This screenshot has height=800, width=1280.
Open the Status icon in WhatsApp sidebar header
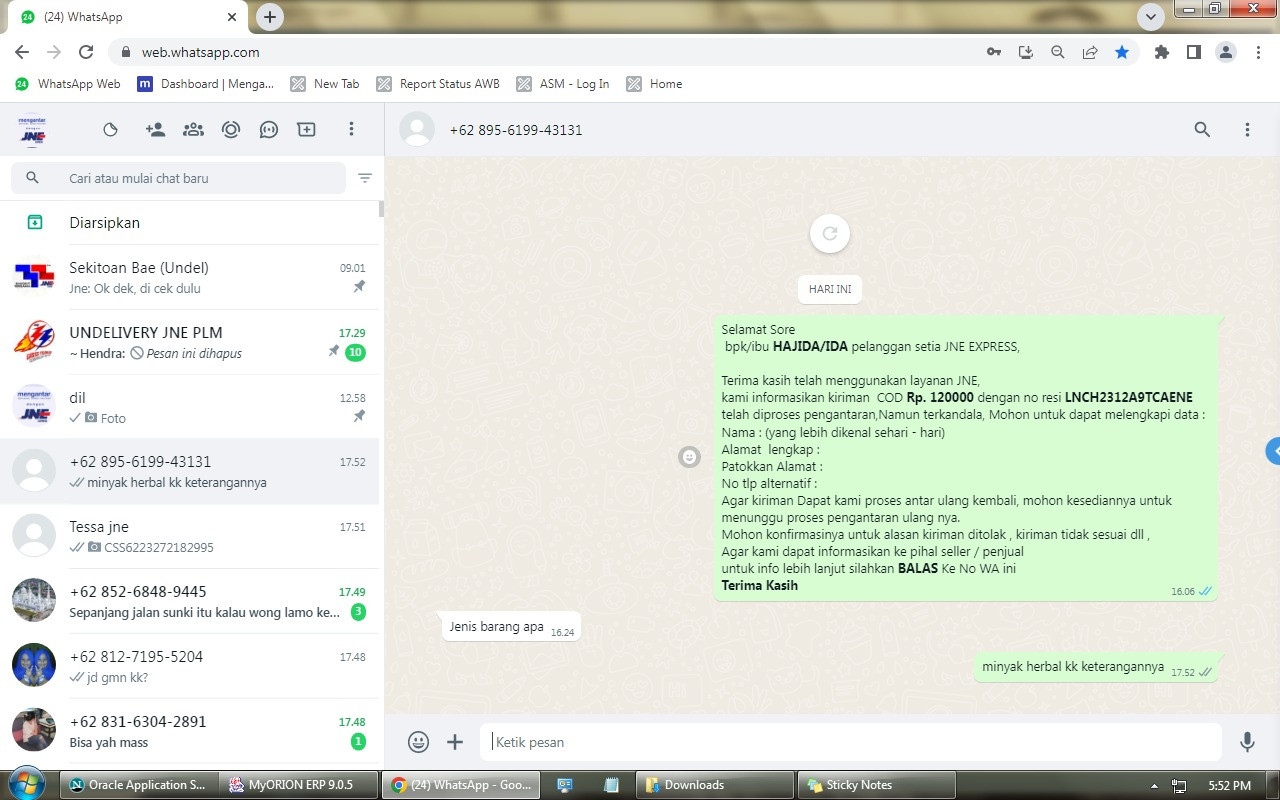click(111, 129)
